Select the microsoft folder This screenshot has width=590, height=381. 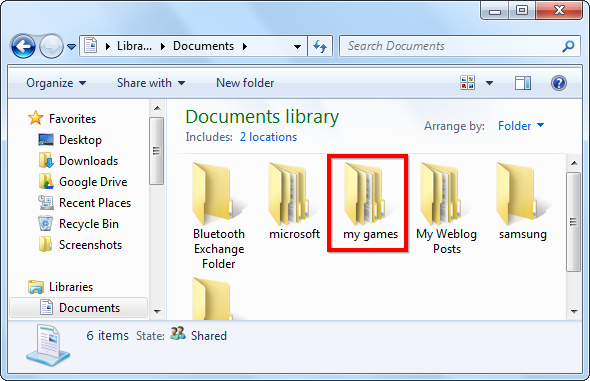(x=294, y=201)
